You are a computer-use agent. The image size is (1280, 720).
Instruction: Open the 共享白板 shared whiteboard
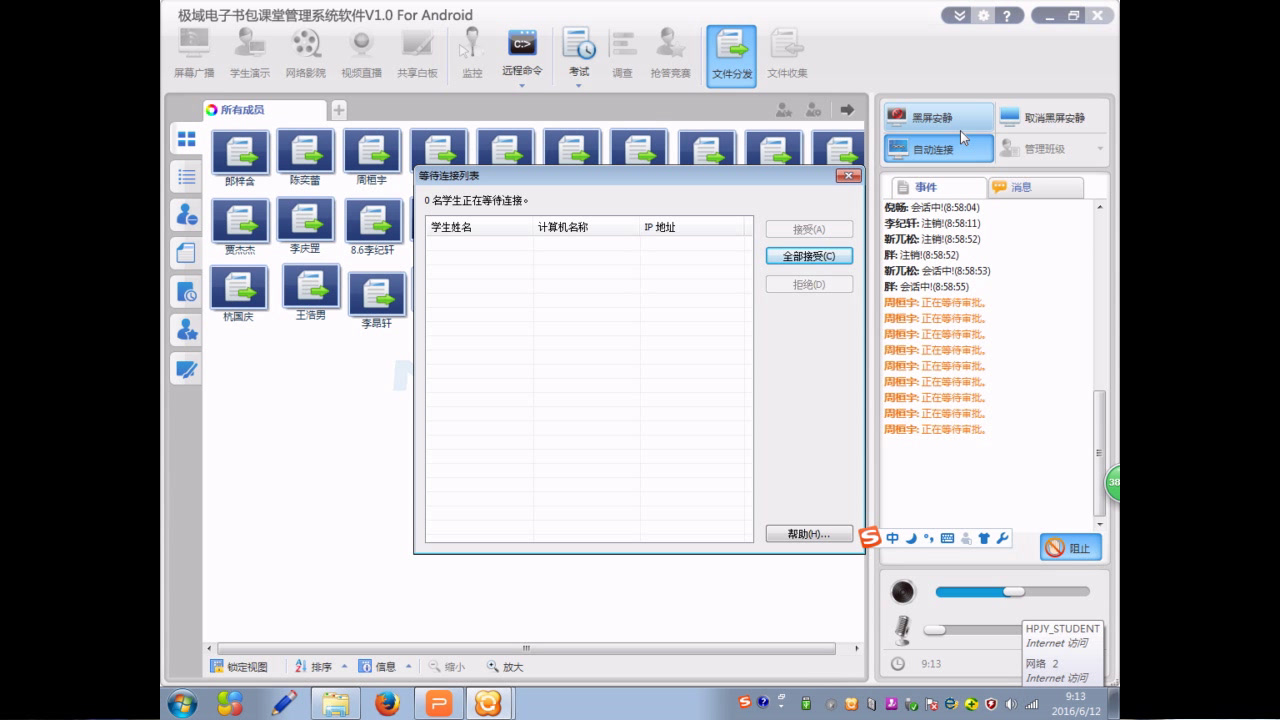pyautogui.click(x=417, y=54)
